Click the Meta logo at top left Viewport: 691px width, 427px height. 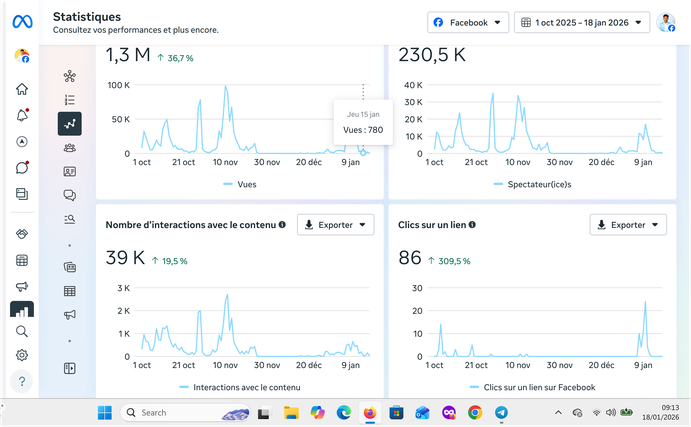(22, 21)
